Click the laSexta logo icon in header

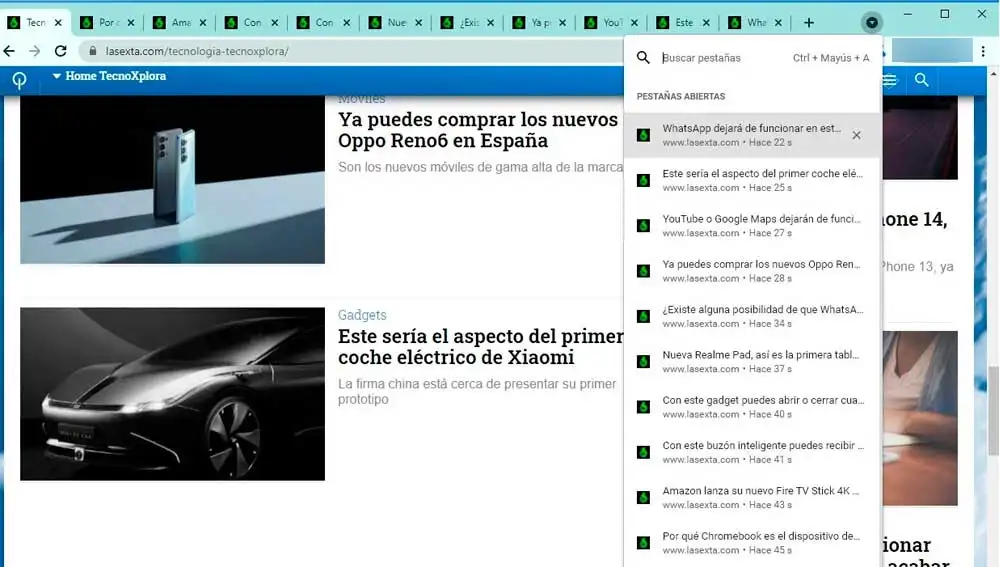tap(19, 80)
